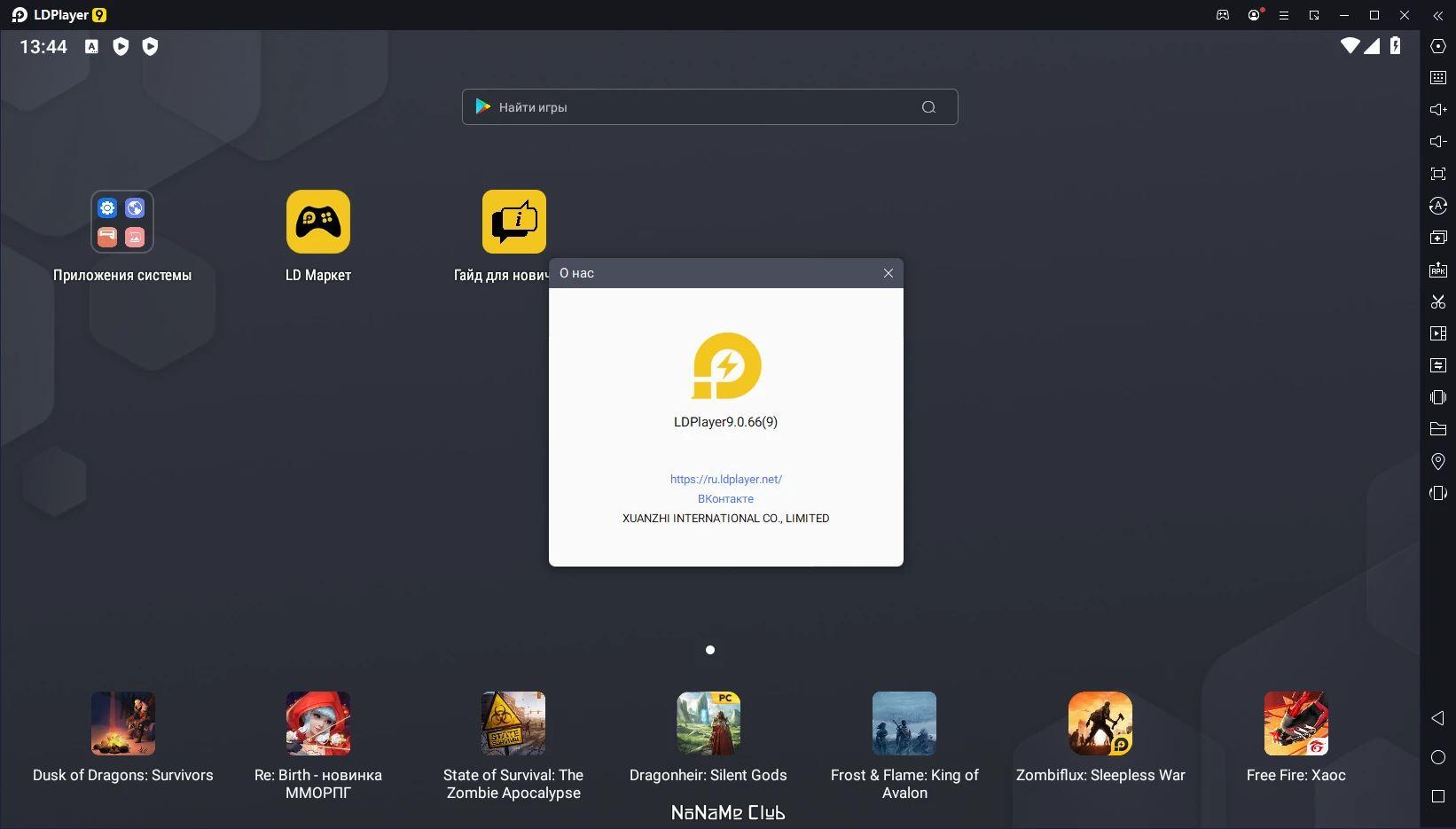This screenshot has height=829, width=1456.
Task: Open the emulator settings hexagon icon
Action: 1438,46
